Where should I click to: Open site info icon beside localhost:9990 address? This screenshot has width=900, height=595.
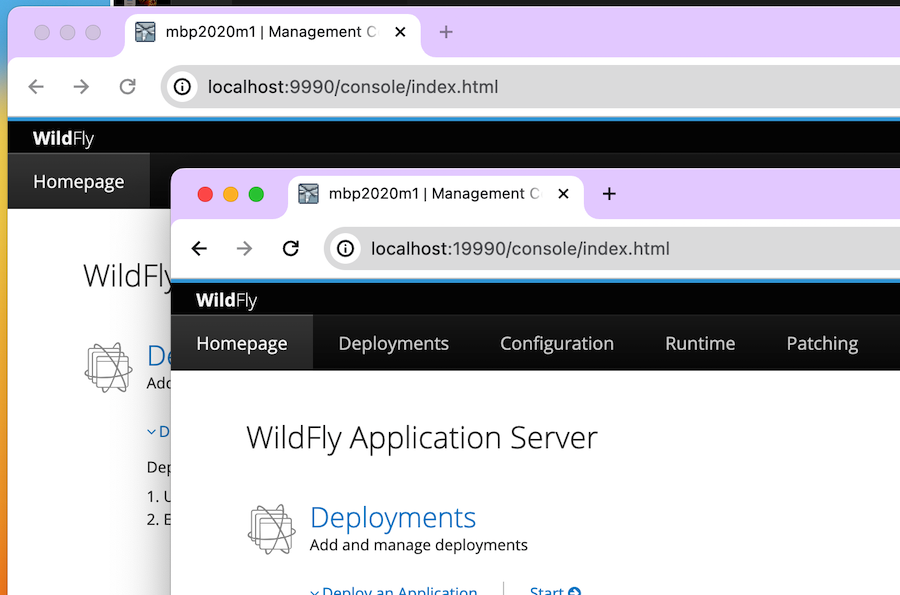pos(183,87)
